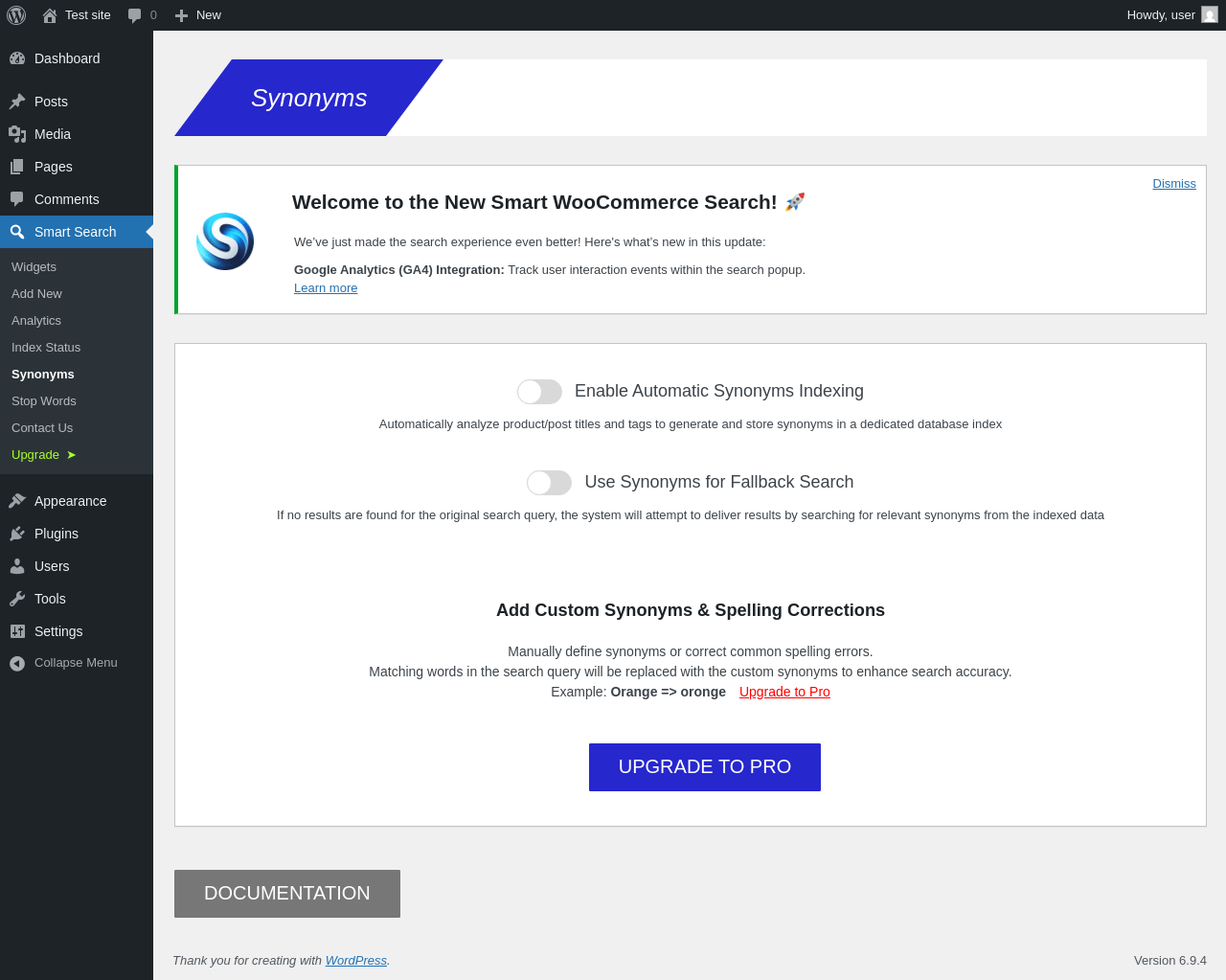The height and width of the screenshot is (980, 1226).
Task: Toggle Use Synonyms for Fallback Search
Action: pyautogui.click(x=549, y=483)
